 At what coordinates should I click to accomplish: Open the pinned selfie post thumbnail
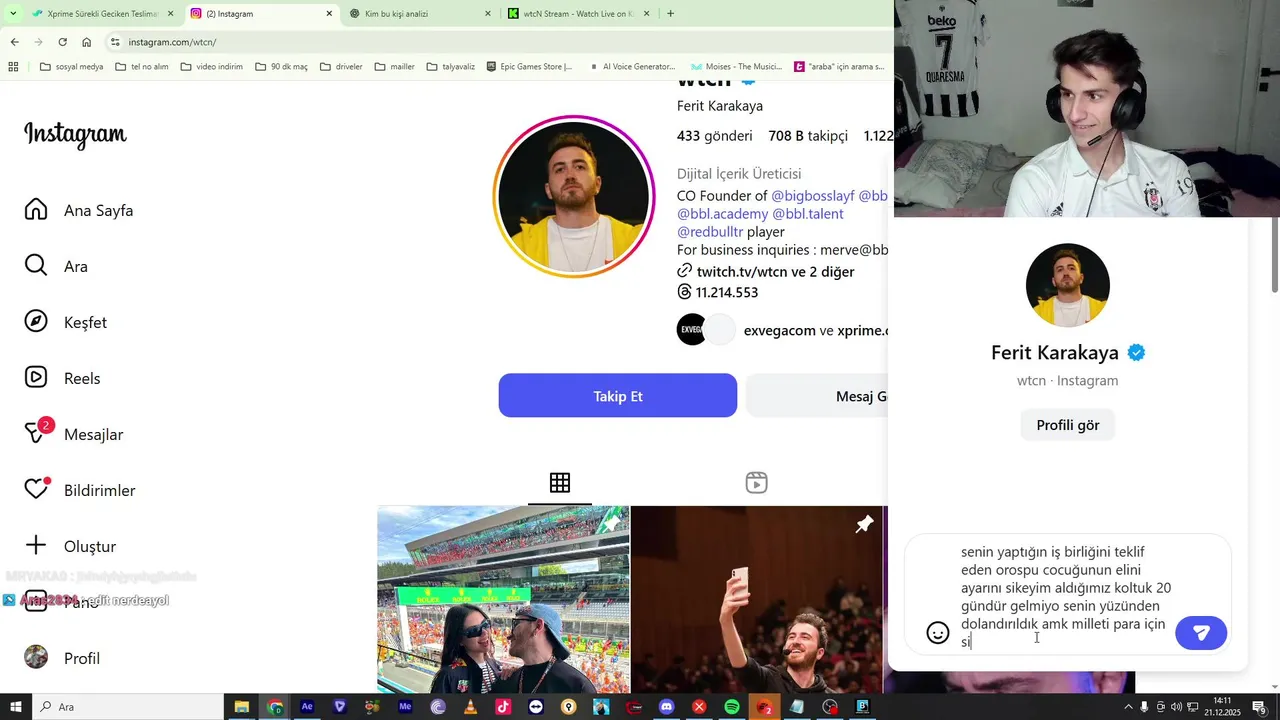click(757, 600)
